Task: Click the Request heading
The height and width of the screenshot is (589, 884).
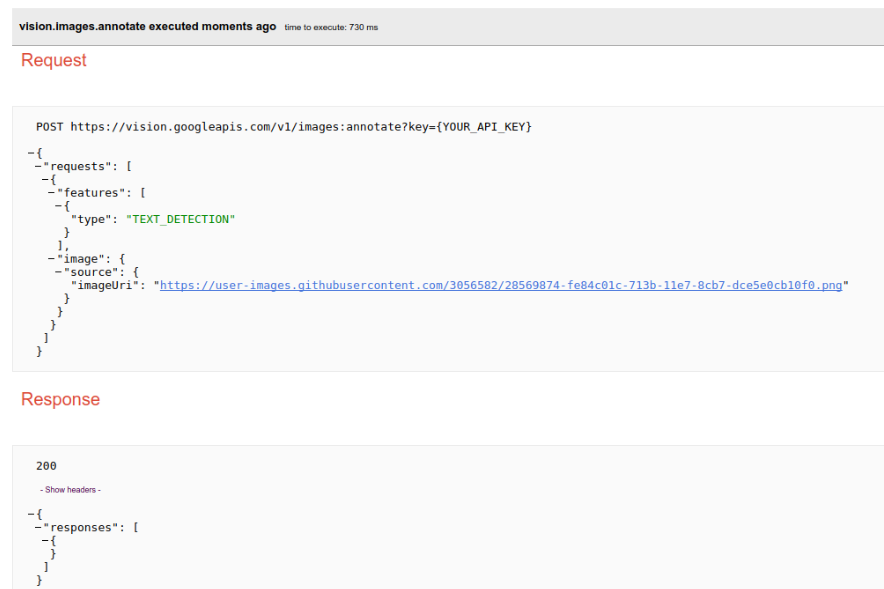Action: [x=54, y=60]
